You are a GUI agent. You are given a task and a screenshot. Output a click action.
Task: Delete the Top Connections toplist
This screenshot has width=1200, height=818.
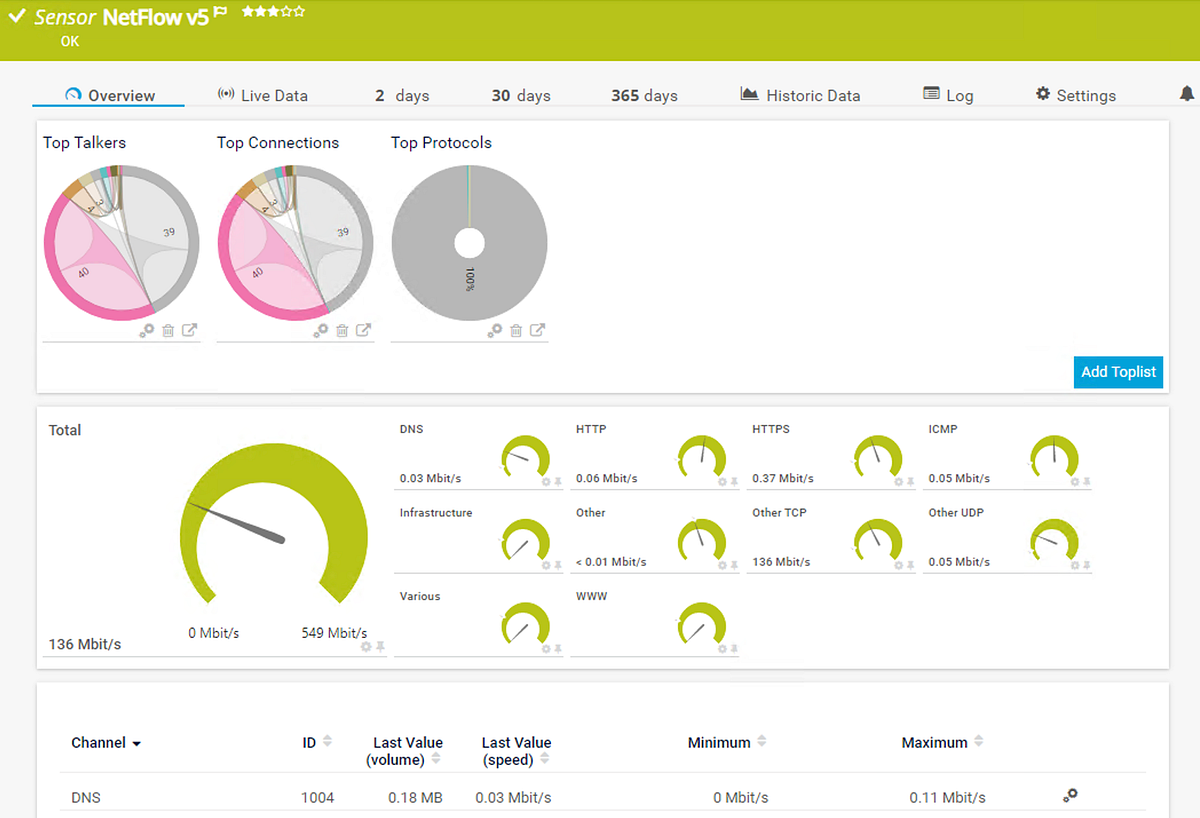click(x=341, y=330)
